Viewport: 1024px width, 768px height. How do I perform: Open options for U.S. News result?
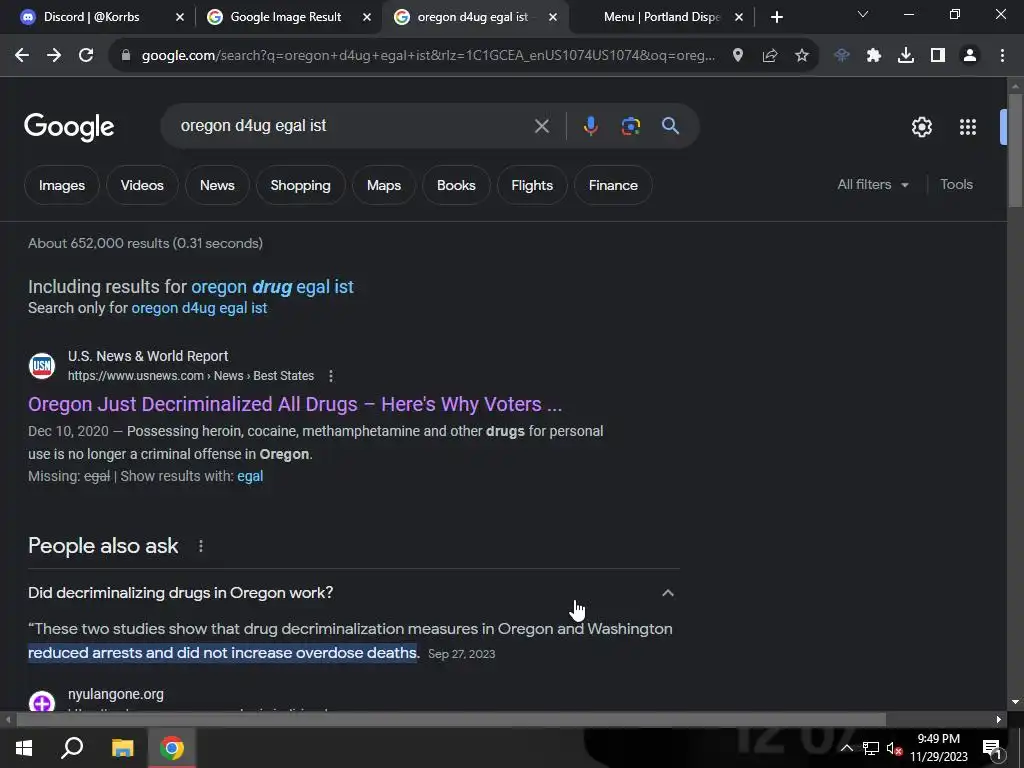click(331, 376)
